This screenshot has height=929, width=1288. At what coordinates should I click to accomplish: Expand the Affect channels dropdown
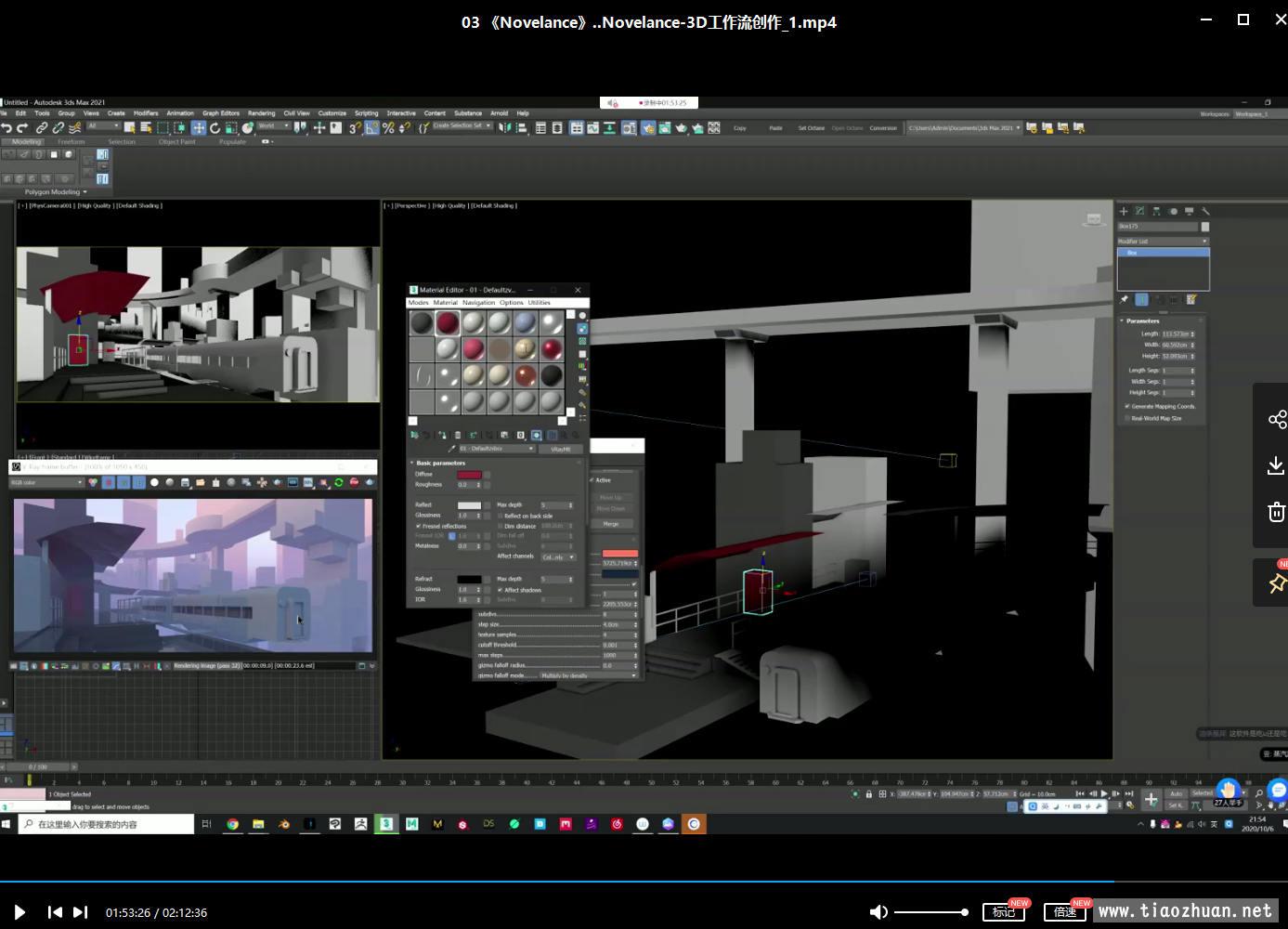pyautogui.click(x=558, y=556)
